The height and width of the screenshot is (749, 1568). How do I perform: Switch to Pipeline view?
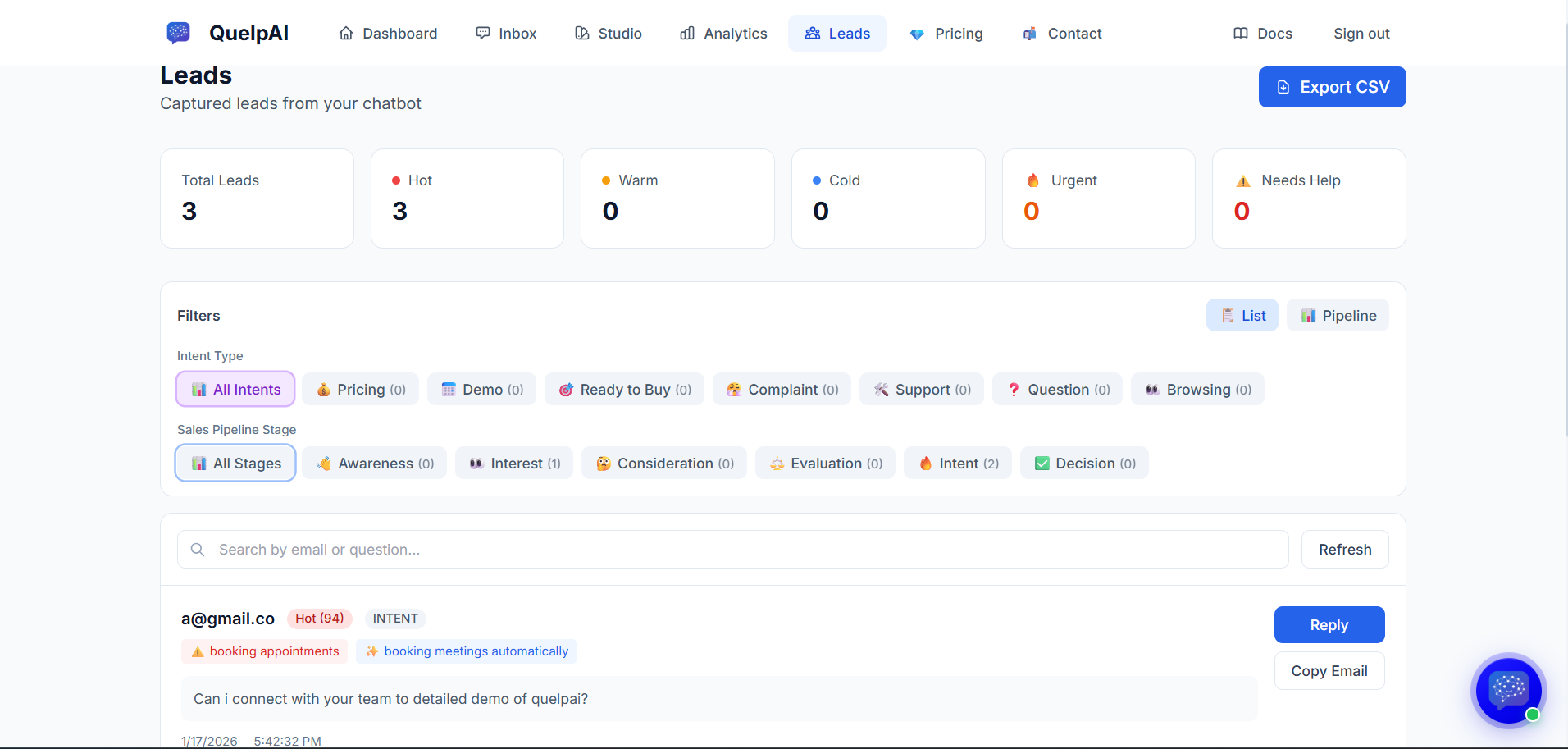click(x=1338, y=315)
